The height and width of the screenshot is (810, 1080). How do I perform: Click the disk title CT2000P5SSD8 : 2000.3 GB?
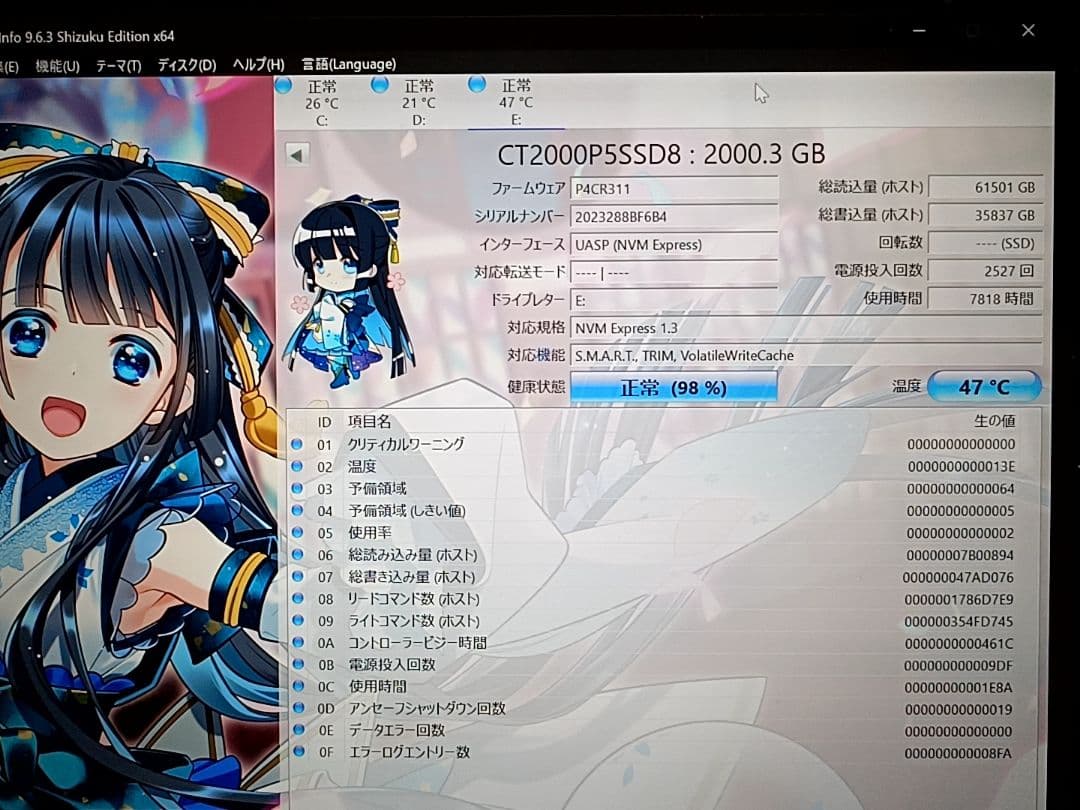(661, 154)
